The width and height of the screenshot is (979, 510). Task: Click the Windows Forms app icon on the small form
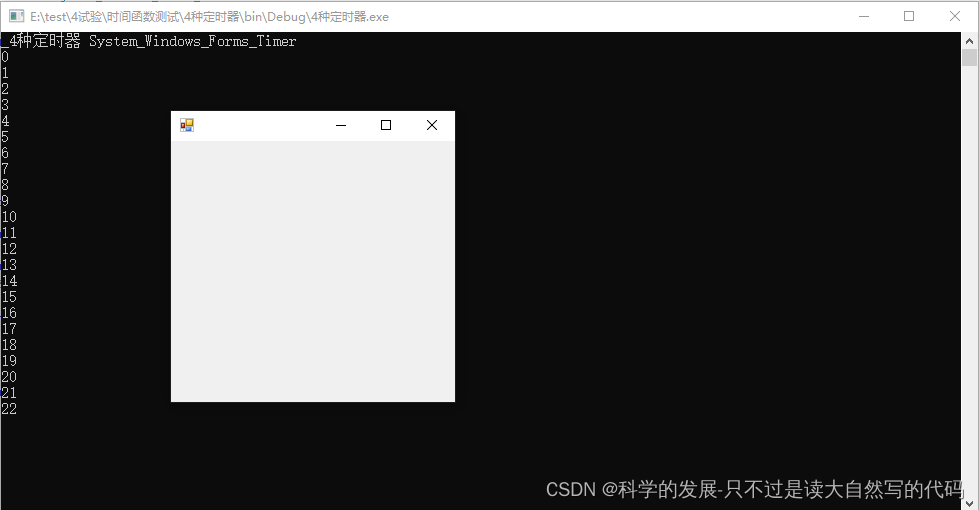pos(187,125)
